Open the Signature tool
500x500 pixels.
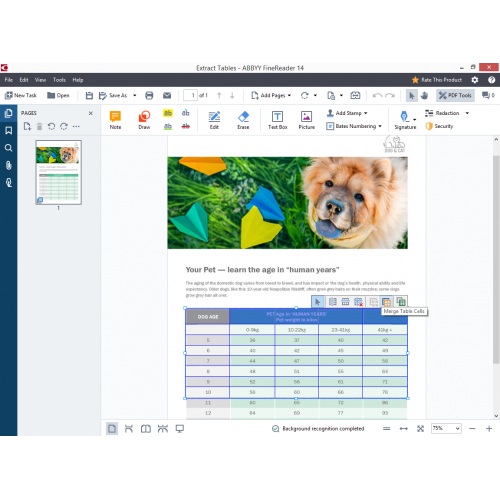(x=405, y=120)
